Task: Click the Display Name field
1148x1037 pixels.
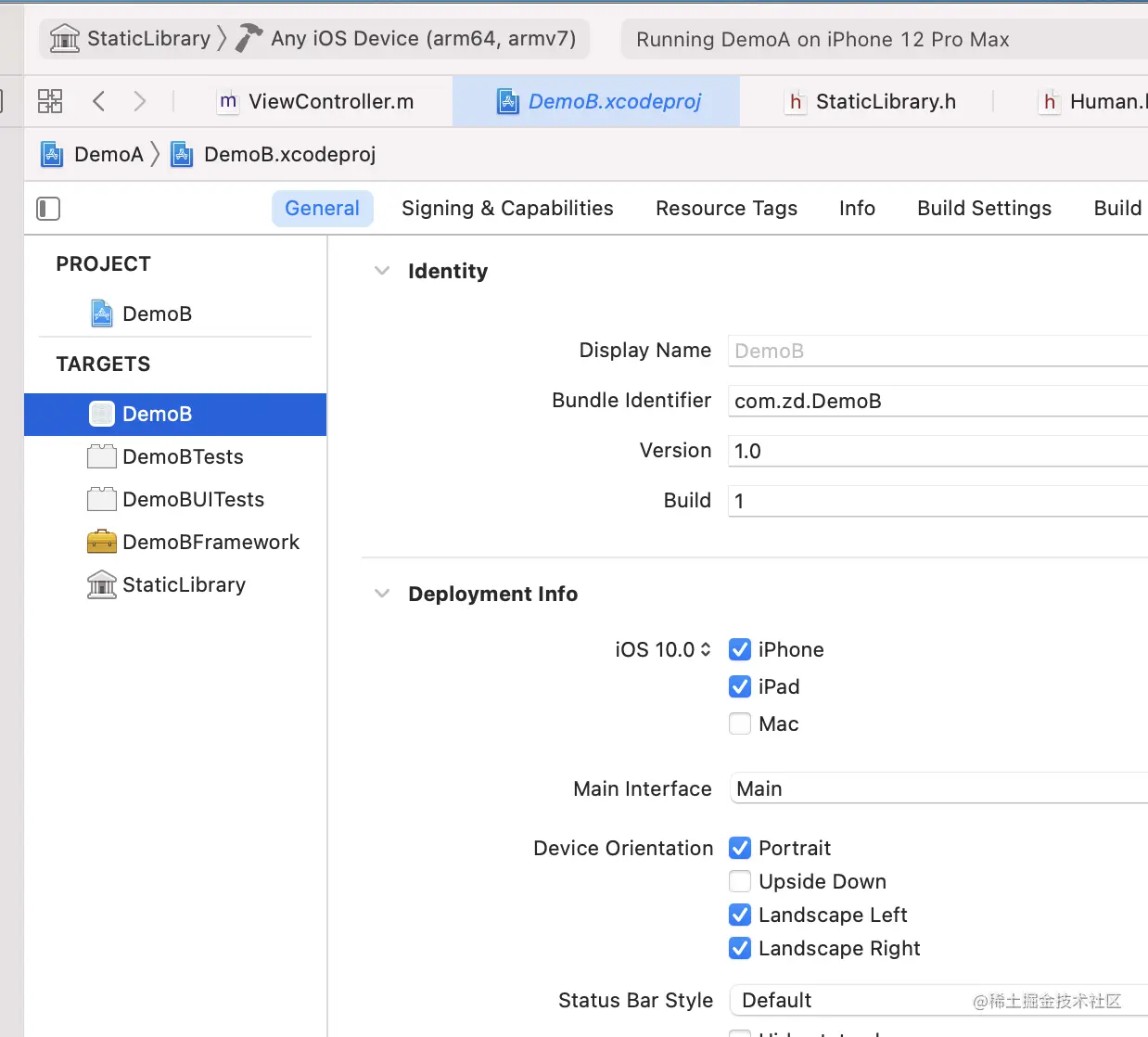Action: [938, 351]
